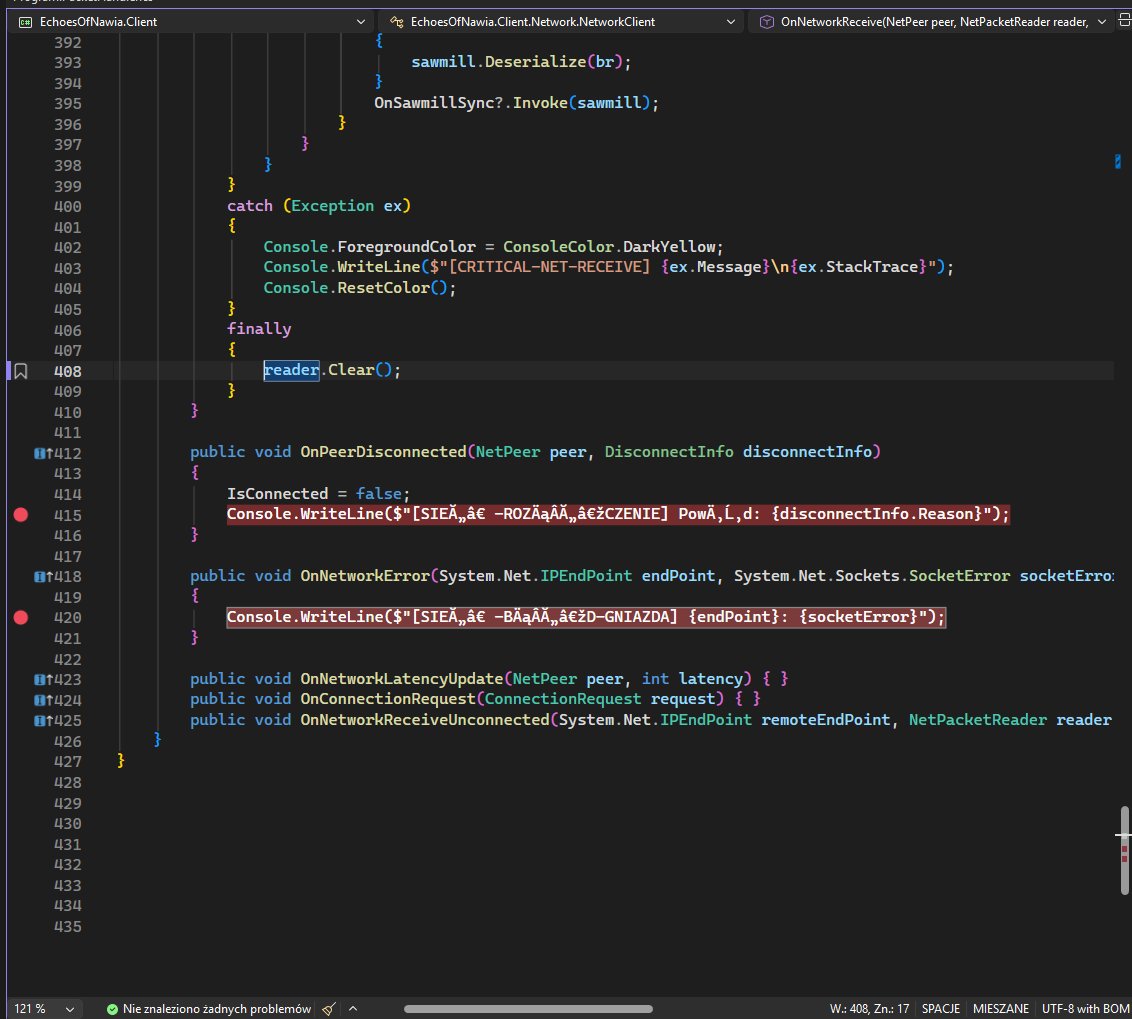
Task: Expand the caret beside the broom icon
Action: [353, 1008]
